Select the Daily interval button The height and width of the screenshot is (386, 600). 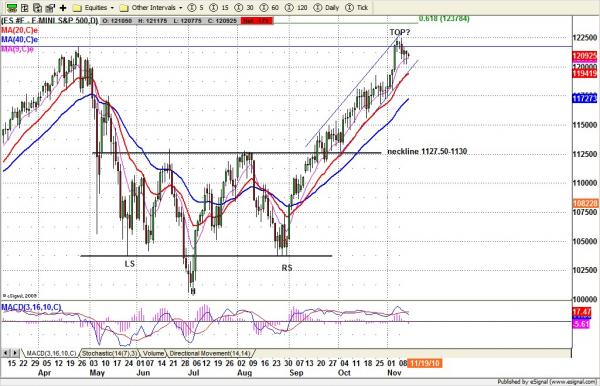[x=326, y=8]
